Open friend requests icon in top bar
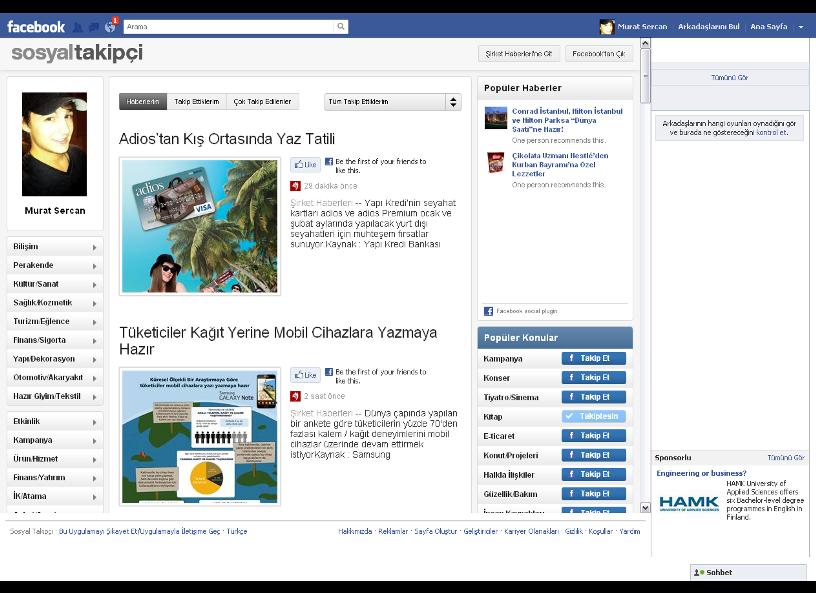The width and height of the screenshot is (816, 593). tap(78, 27)
